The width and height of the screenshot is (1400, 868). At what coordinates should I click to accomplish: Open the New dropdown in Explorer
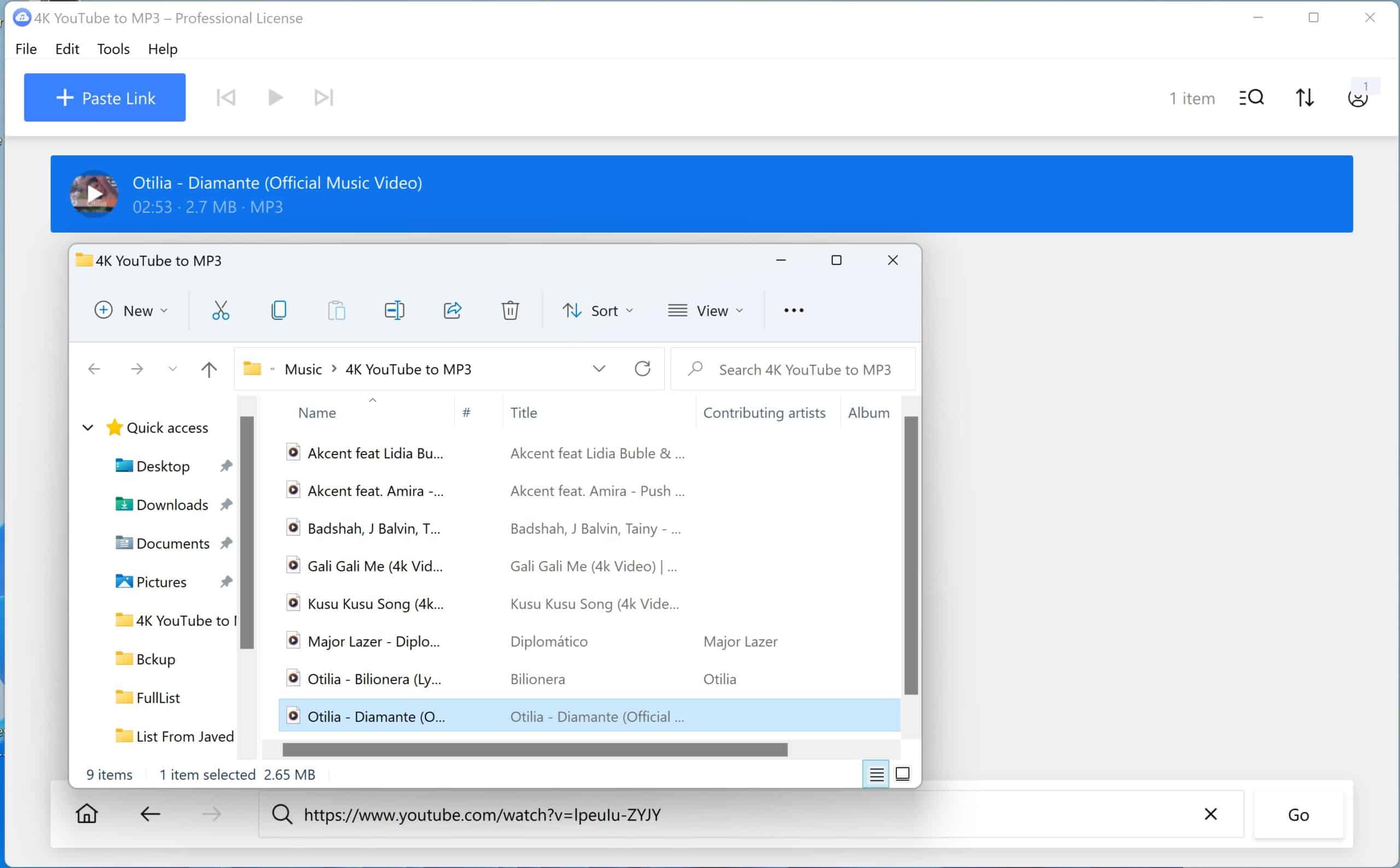click(131, 311)
